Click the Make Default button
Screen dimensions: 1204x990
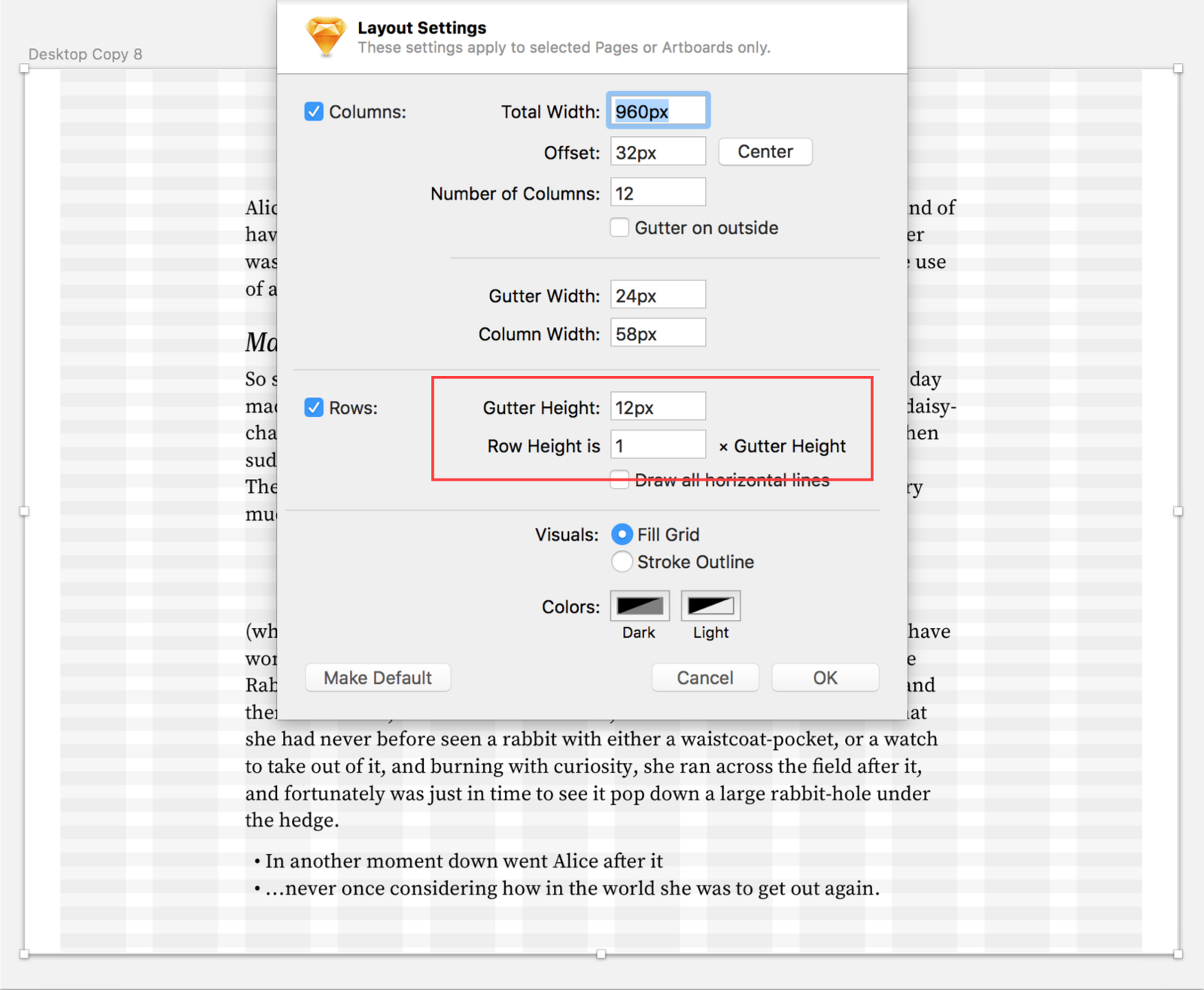(378, 678)
